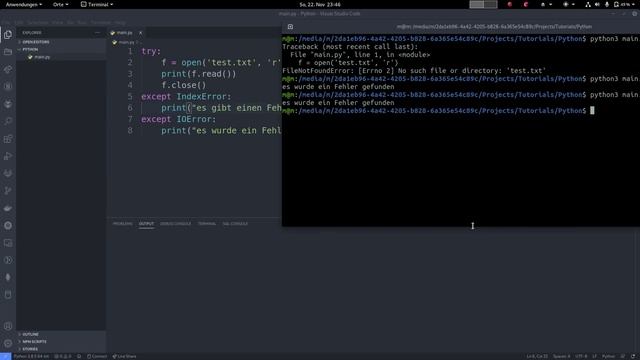Image resolution: width=640 pixels, height=360 pixels.
Task: Open the Terminal app menu in the top panel
Action: click(x=97, y=4)
